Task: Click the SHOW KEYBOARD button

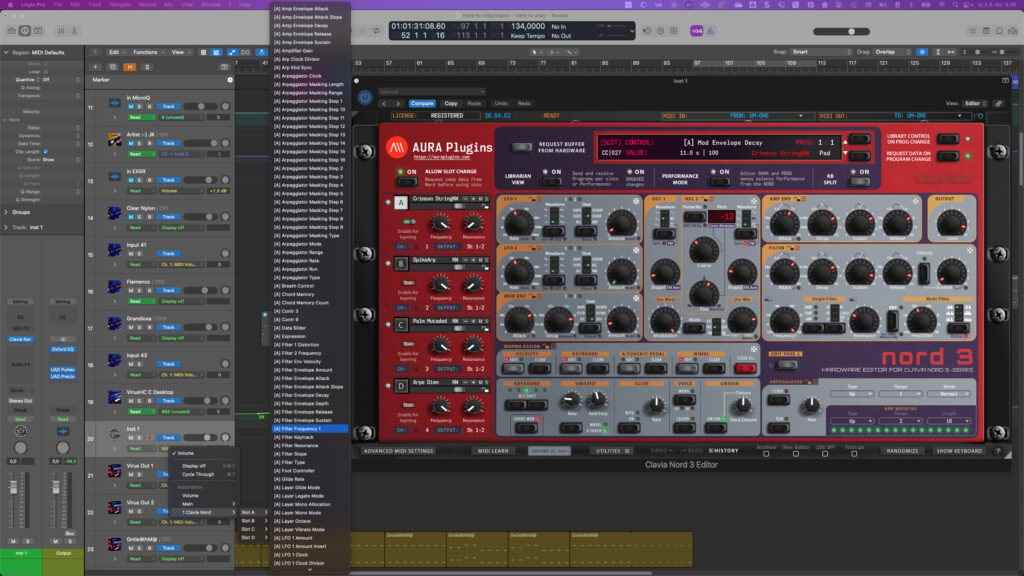Action: tap(959, 450)
